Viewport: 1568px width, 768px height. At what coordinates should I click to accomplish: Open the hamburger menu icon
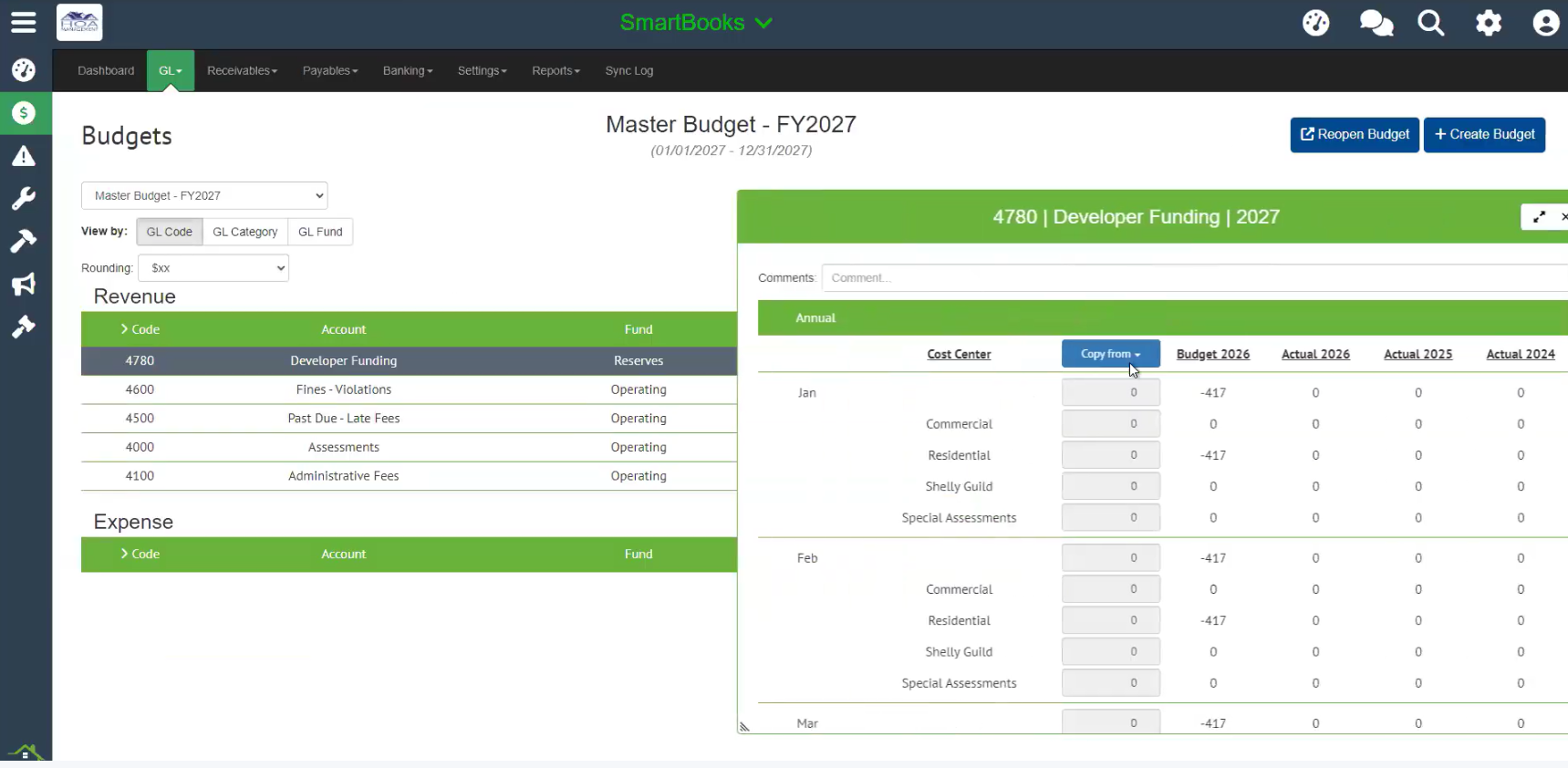point(24,22)
